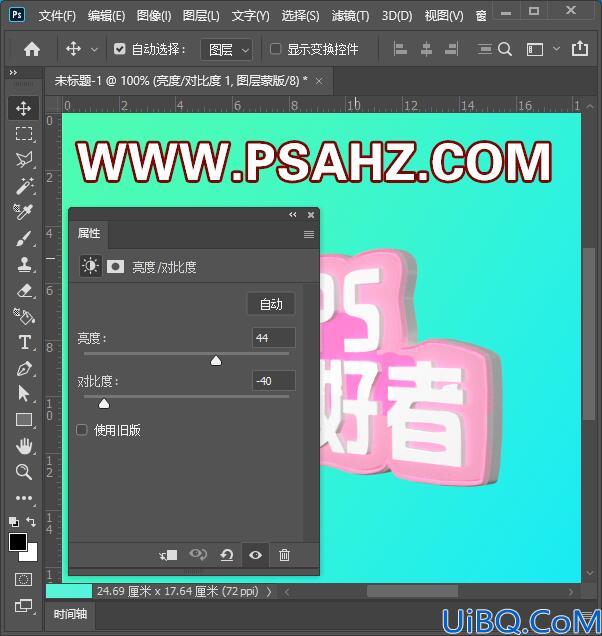Open the 图层(L) menu

pos(201,16)
